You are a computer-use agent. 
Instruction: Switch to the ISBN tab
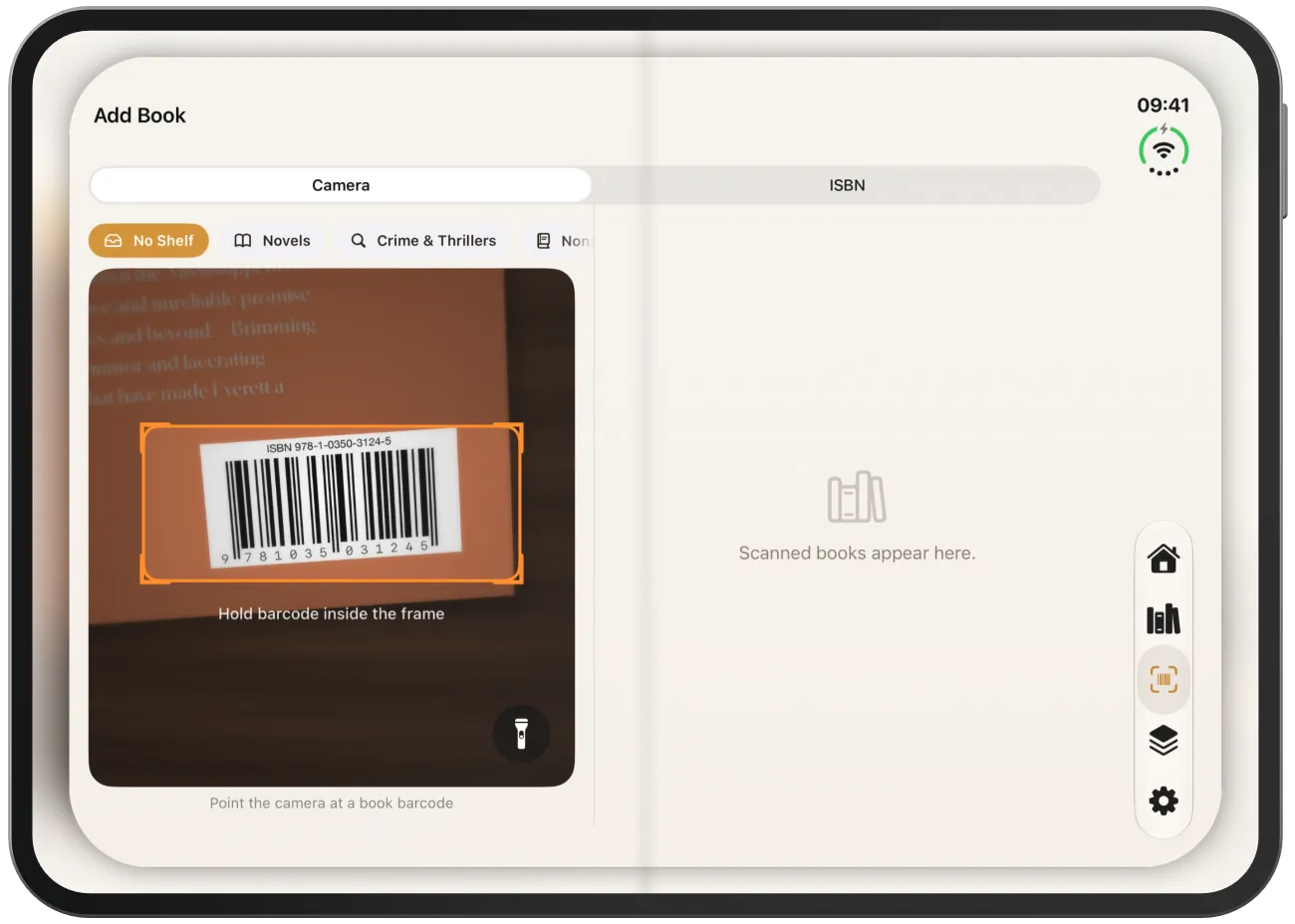[847, 185]
